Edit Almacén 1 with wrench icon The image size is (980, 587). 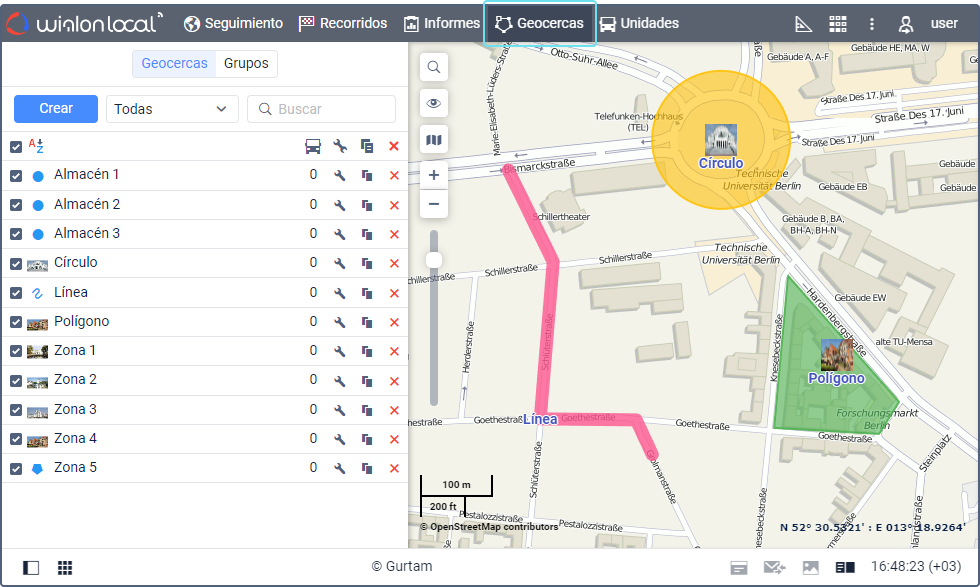(340, 176)
